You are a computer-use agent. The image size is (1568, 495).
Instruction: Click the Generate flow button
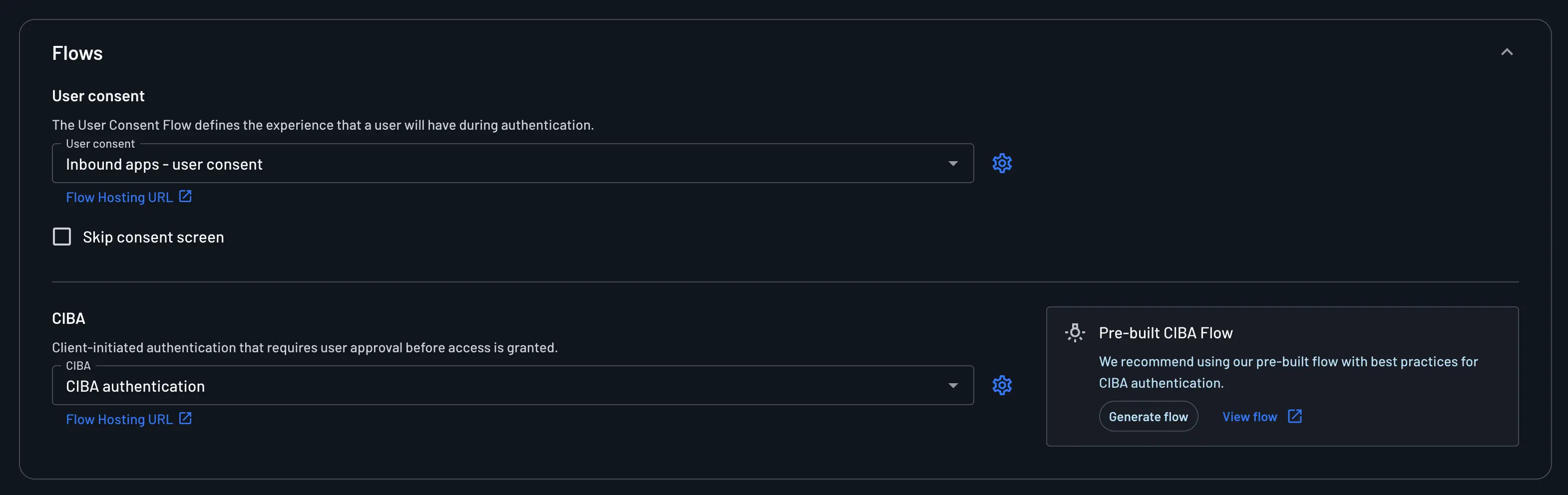point(1148,417)
